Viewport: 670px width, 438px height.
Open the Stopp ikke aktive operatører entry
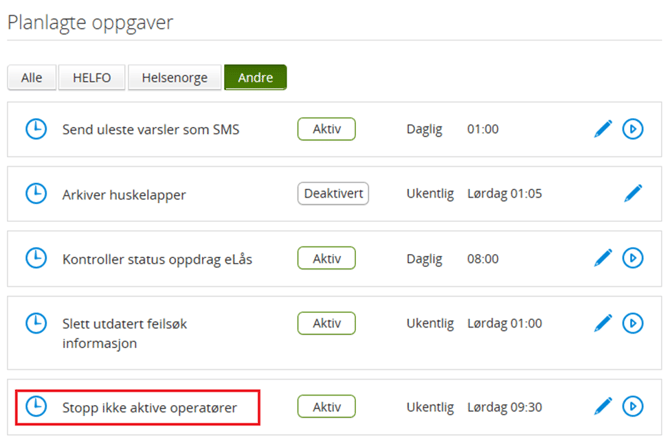[146, 407]
